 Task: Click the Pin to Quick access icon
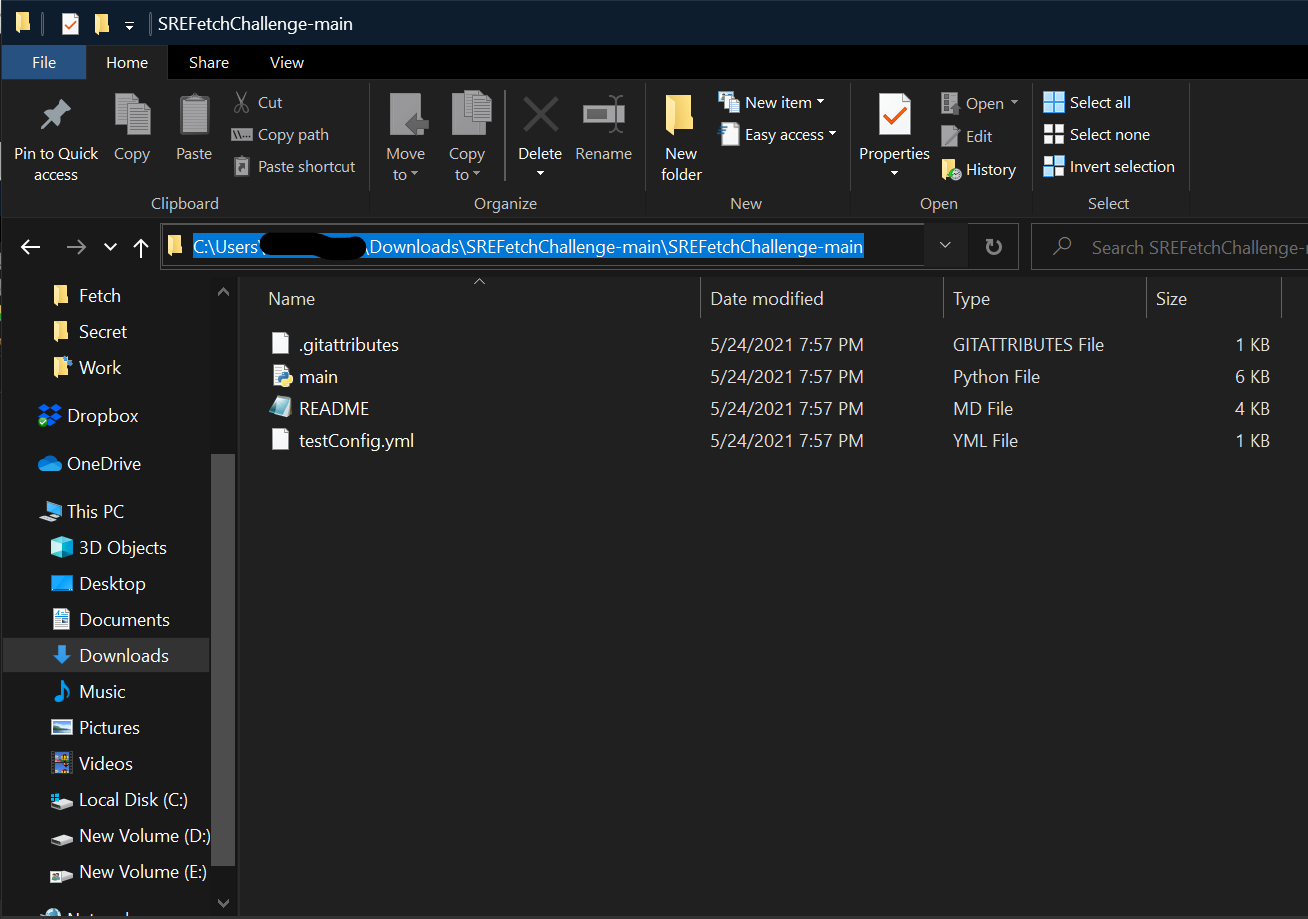[56, 115]
